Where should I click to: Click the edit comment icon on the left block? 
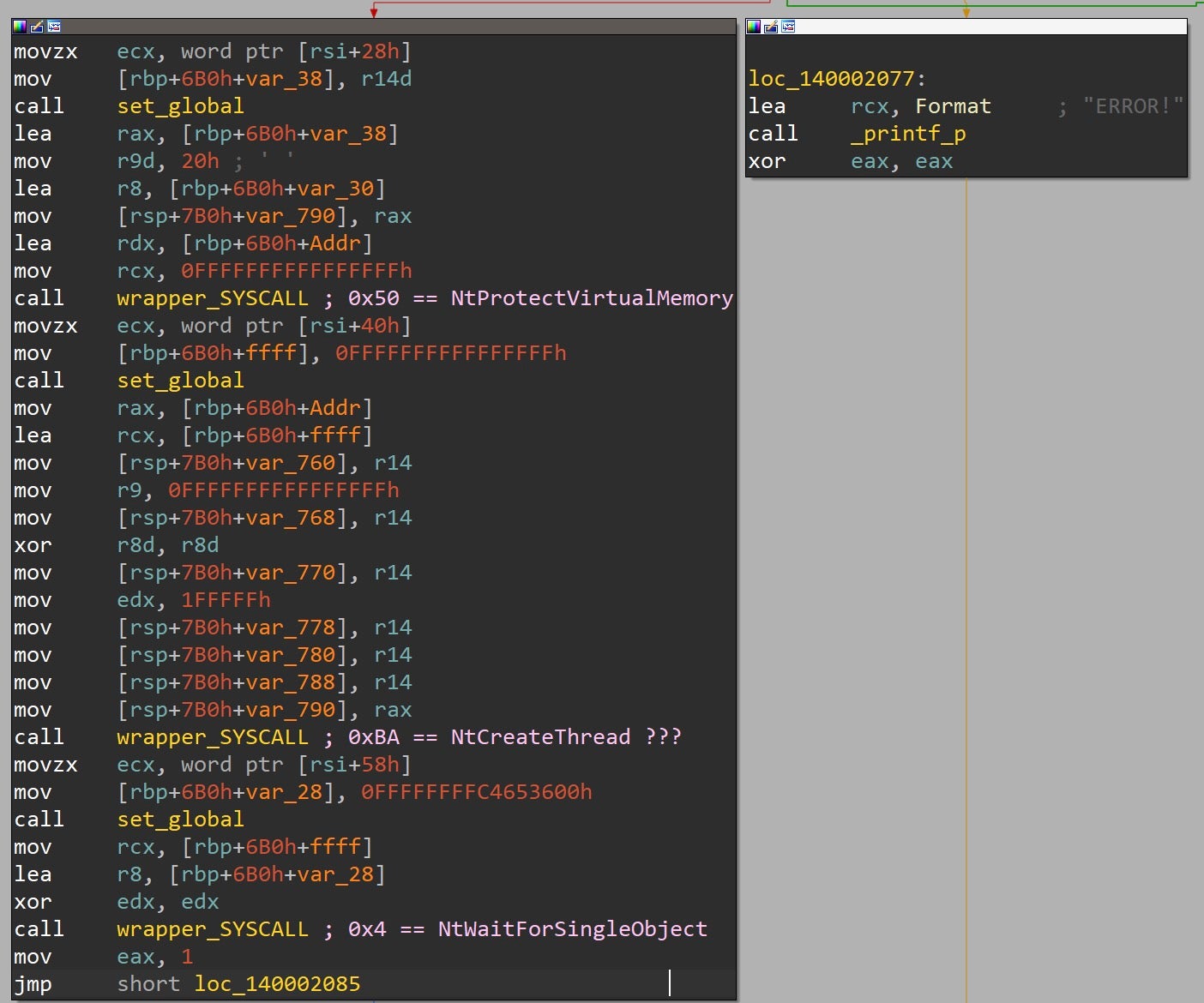[x=37, y=27]
